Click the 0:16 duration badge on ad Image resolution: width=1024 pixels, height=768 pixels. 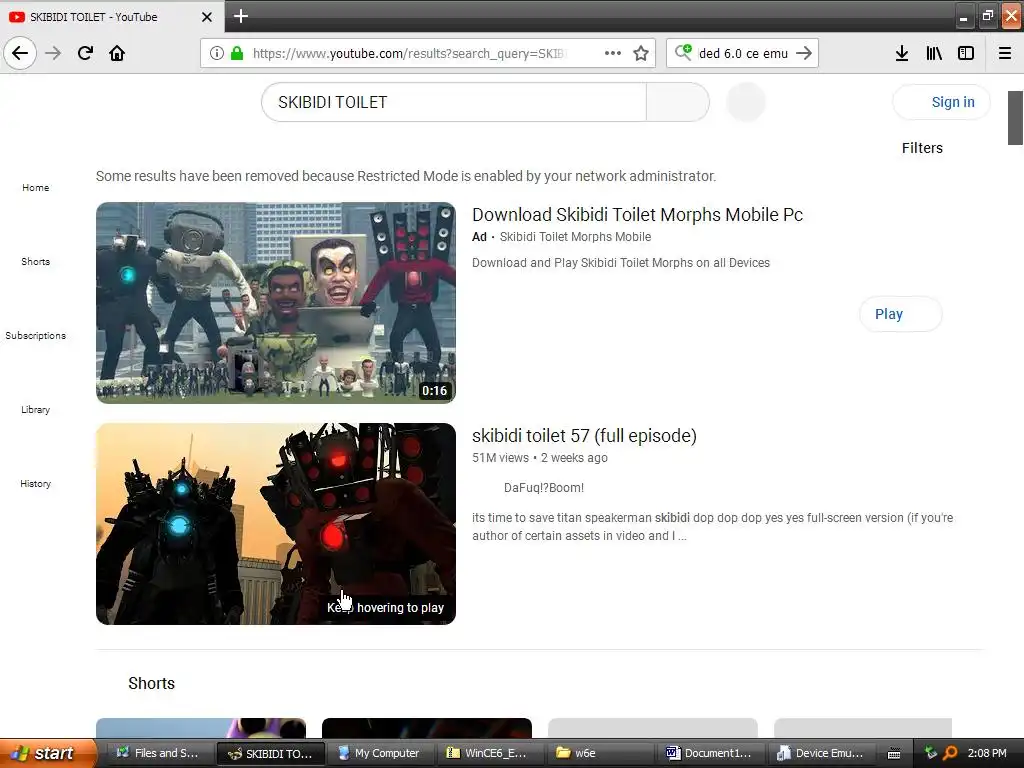click(x=434, y=391)
